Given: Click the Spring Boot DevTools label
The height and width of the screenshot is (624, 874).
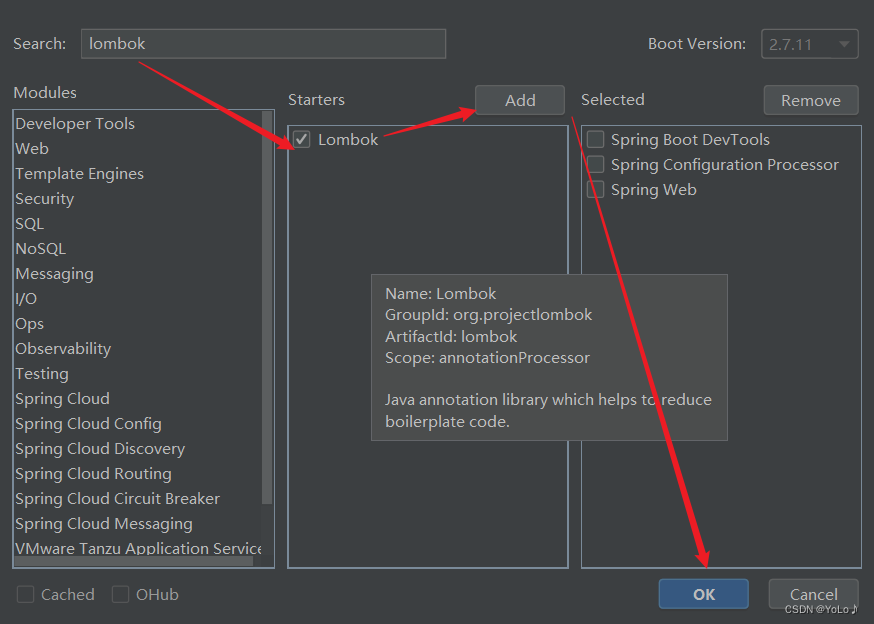Looking at the screenshot, I should pyautogui.click(x=690, y=139).
